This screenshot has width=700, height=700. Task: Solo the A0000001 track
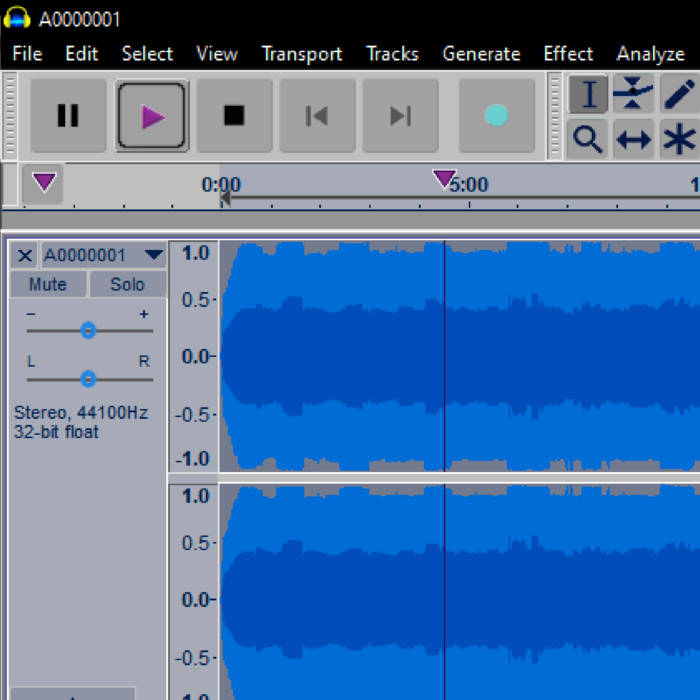(127, 284)
